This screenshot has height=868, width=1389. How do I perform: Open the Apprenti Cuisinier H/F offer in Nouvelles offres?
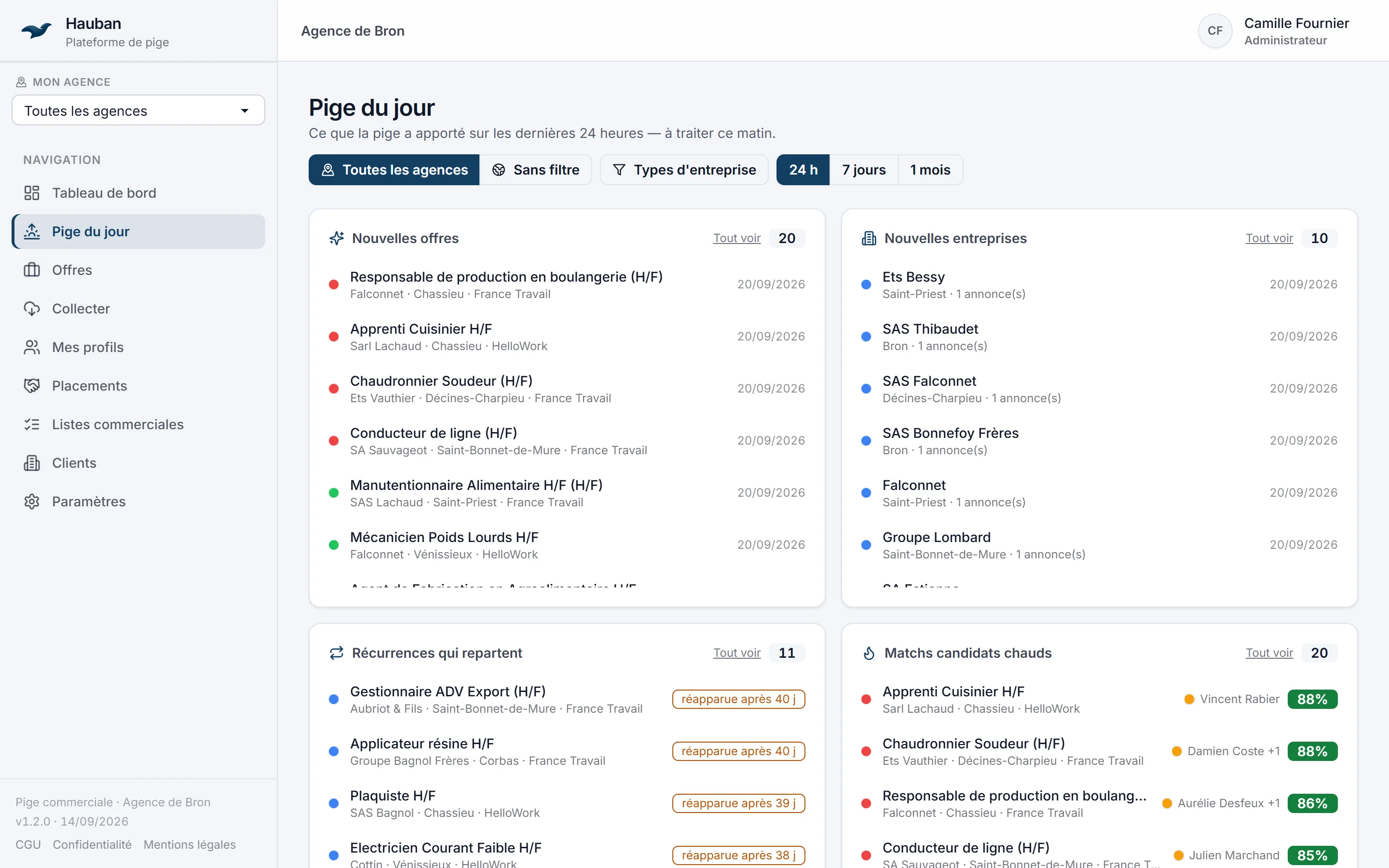(567, 337)
